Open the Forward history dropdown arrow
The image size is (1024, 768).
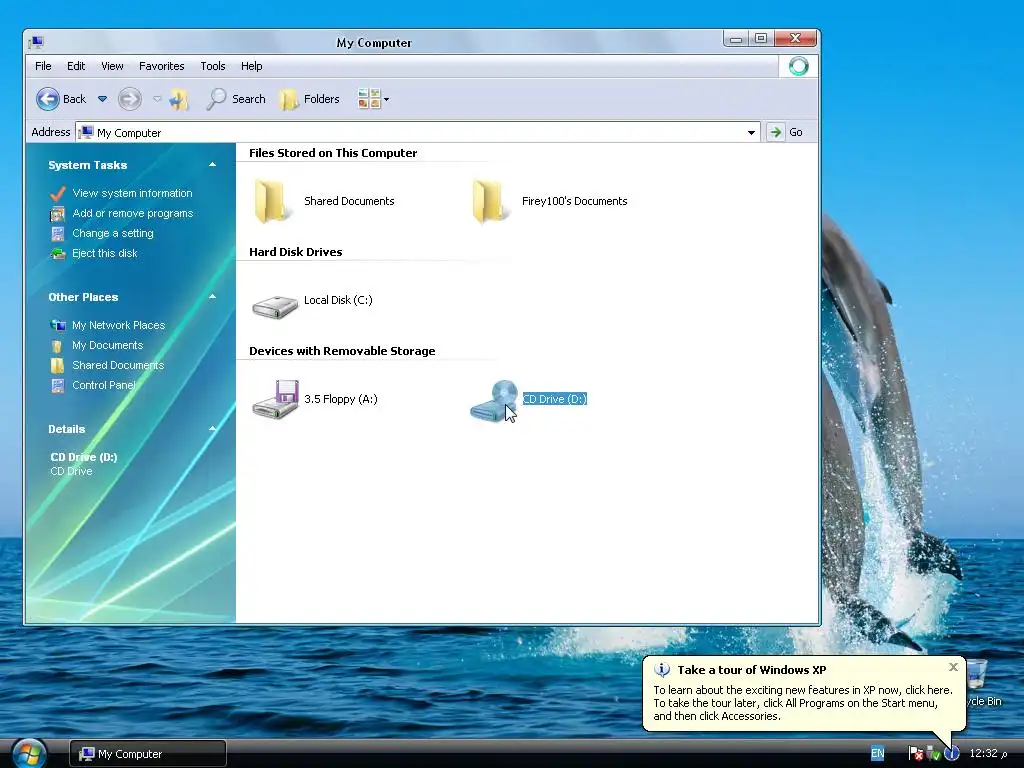(157, 99)
